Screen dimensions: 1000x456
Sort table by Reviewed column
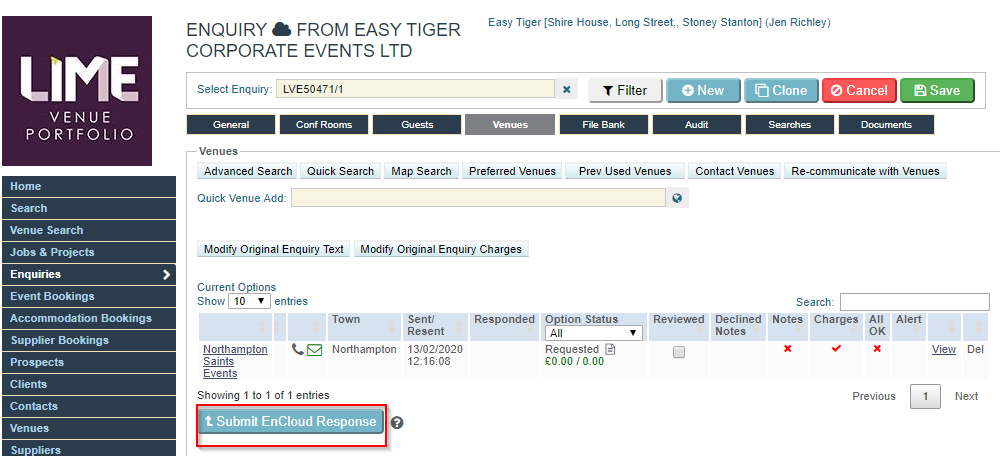coord(679,327)
